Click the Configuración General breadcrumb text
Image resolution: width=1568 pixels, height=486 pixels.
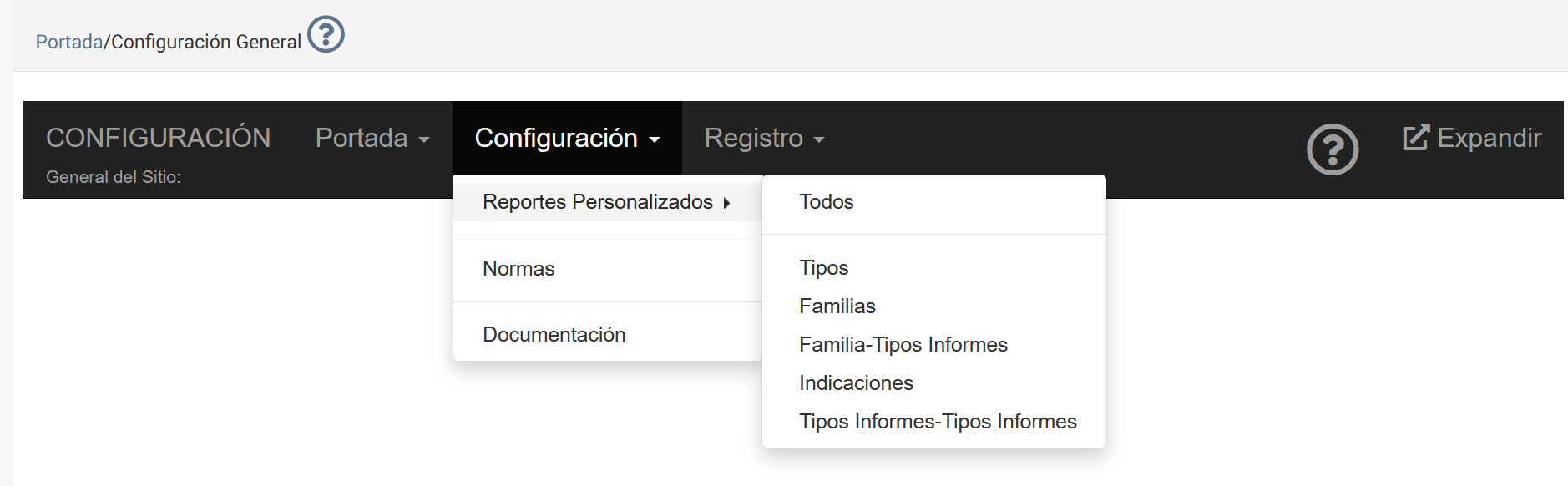[206, 42]
